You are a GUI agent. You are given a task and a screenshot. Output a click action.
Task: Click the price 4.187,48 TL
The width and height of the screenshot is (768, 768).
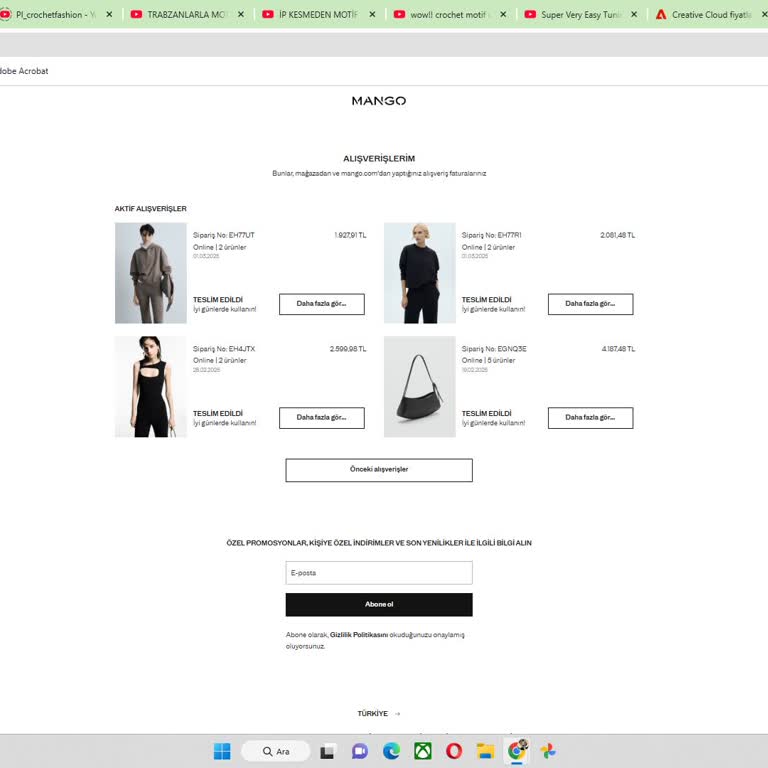click(x=618, y=349)
